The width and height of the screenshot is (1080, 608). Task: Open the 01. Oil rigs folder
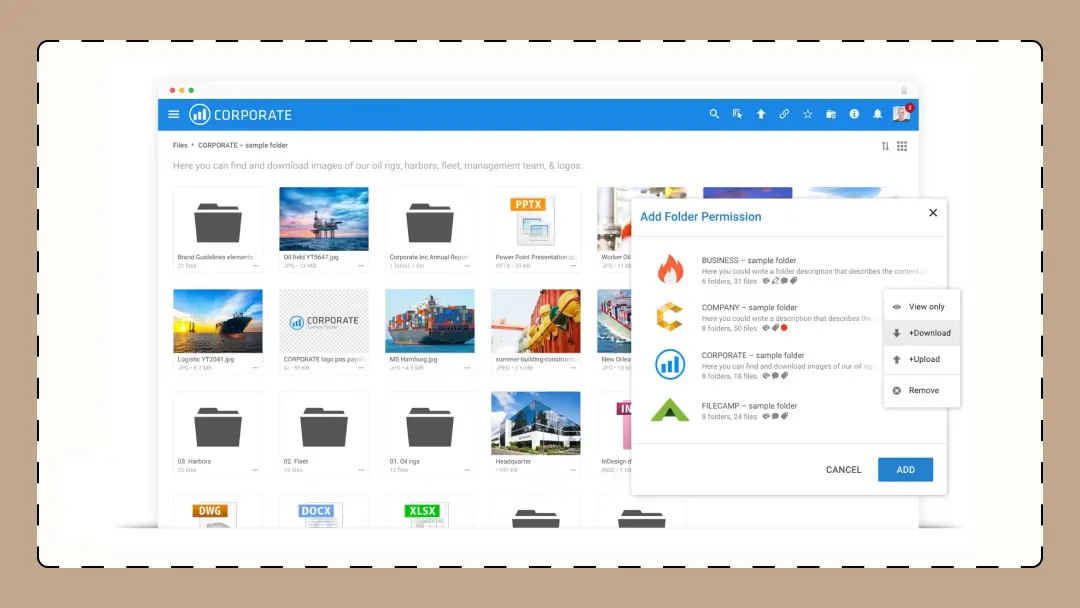tap(430, 427)
